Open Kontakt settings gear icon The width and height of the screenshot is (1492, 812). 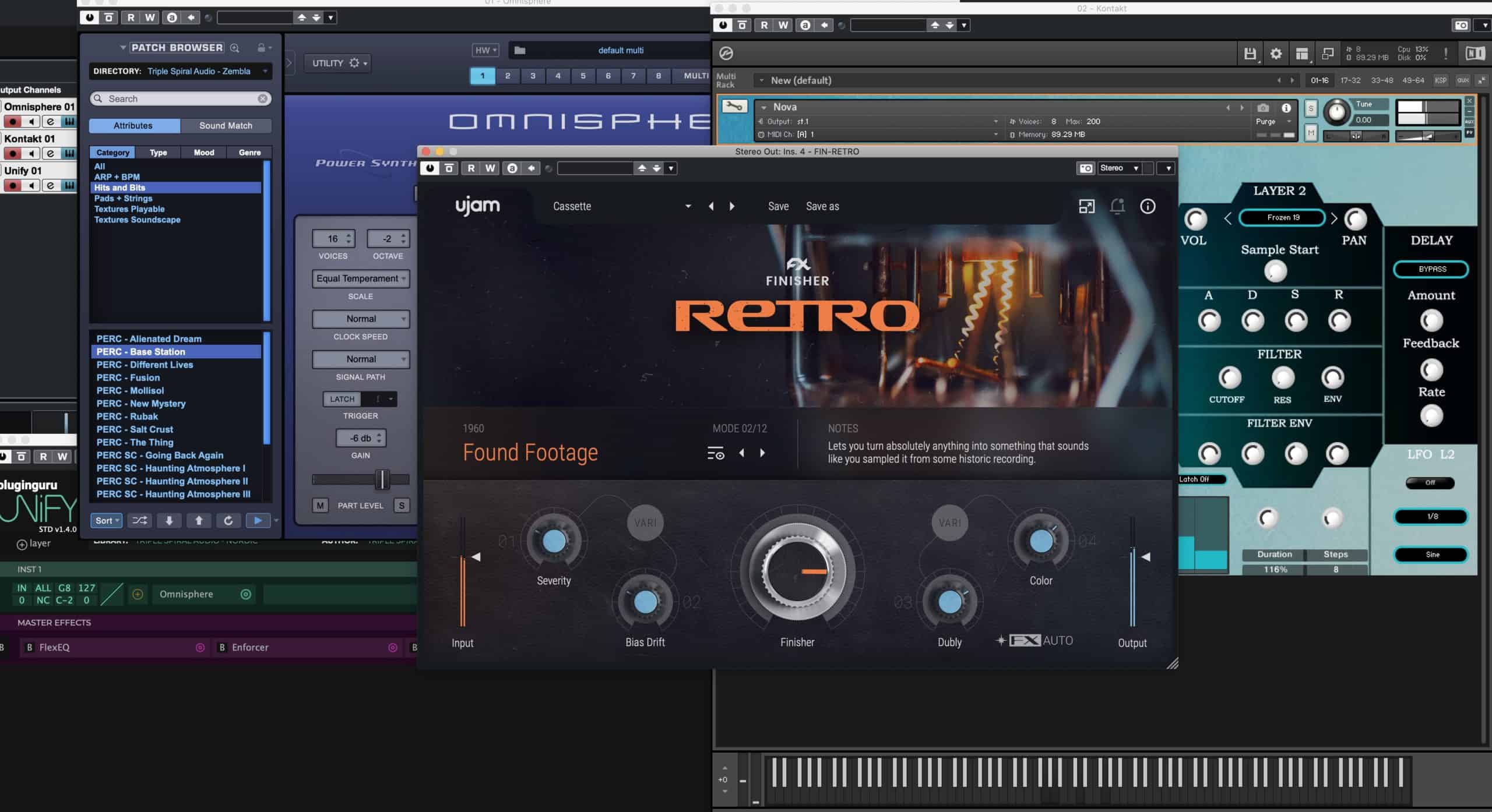[1276, 54]
